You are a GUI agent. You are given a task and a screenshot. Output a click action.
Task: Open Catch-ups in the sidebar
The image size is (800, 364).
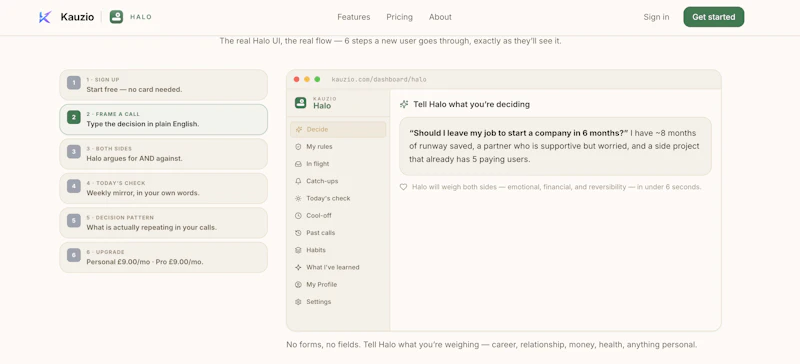(x=338, y=181)
